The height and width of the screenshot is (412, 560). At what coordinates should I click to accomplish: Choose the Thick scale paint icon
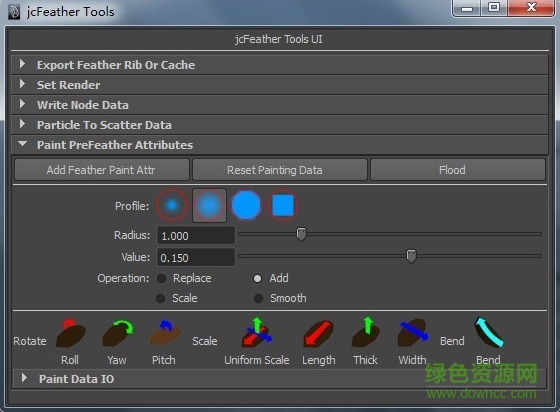[365, 333]
